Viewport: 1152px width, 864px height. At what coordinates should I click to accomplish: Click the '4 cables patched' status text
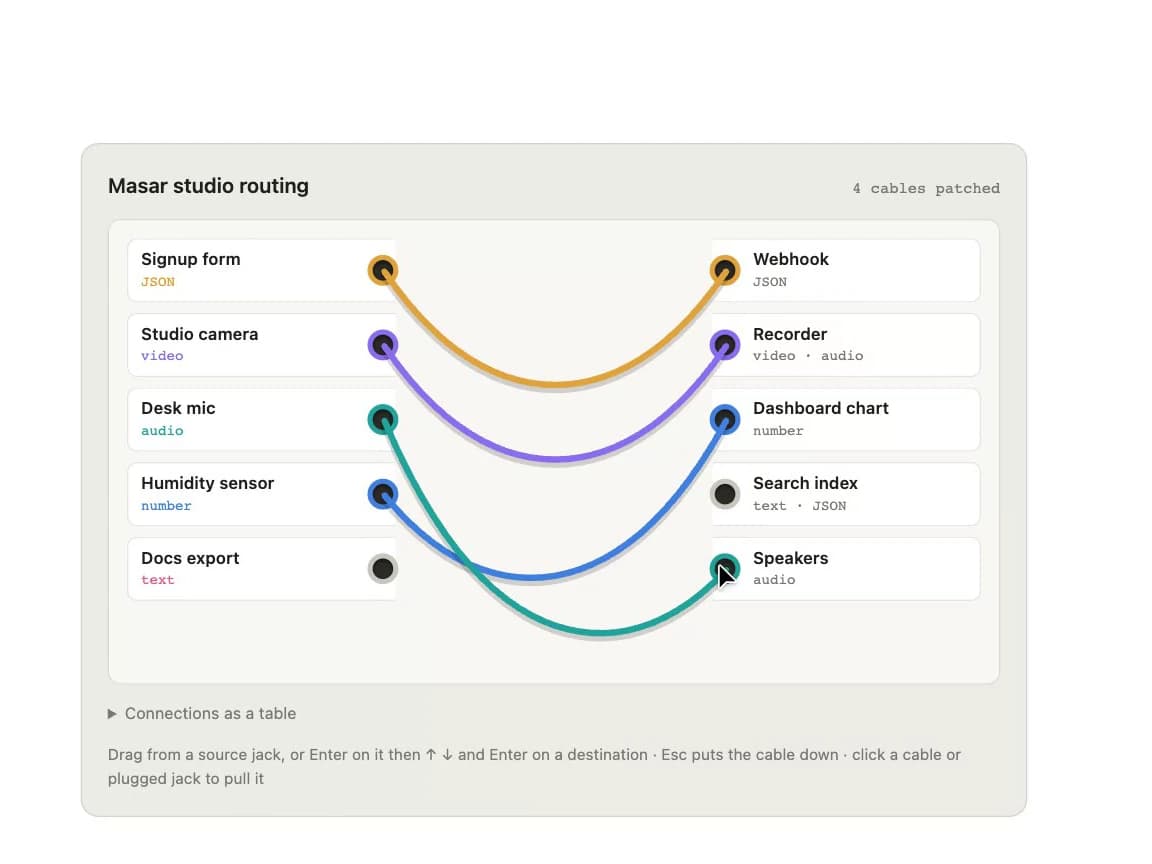926,188
